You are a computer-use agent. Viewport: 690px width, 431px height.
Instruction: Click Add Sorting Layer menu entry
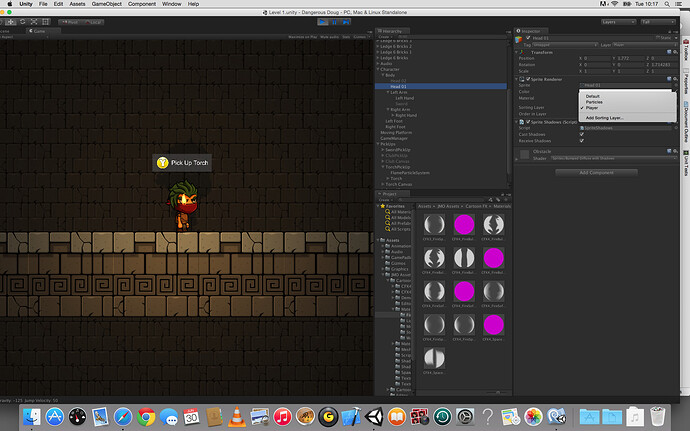point(628,118)
